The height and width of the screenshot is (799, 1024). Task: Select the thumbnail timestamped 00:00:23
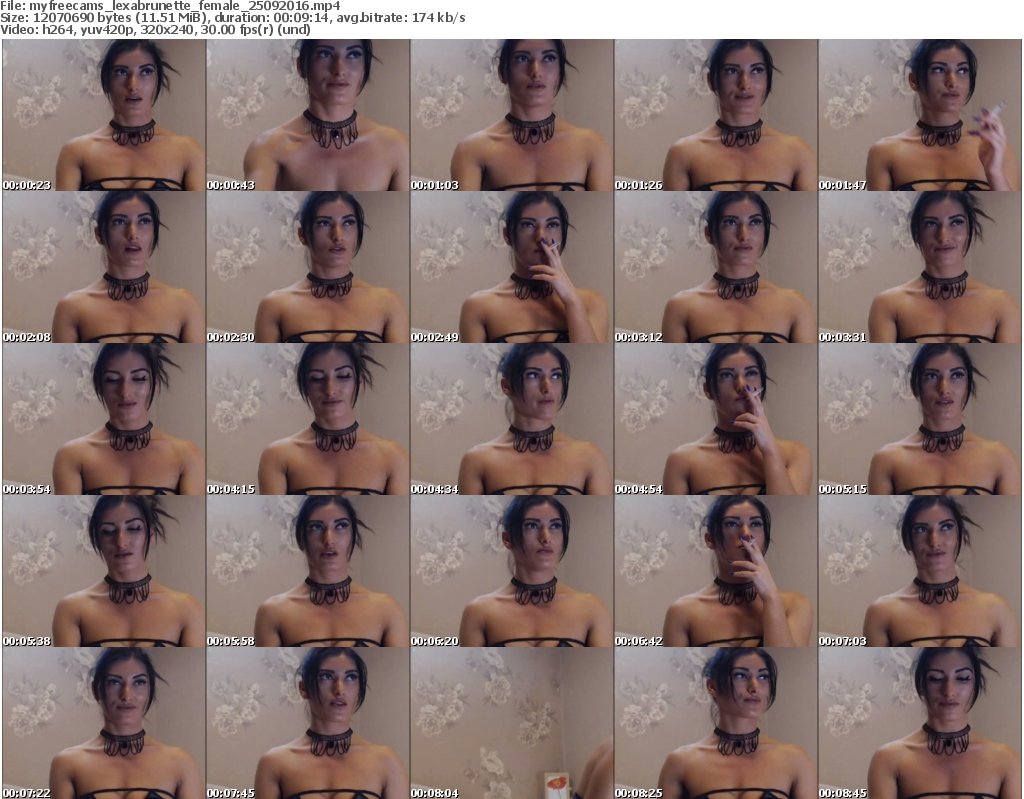[x=104, y=115]
